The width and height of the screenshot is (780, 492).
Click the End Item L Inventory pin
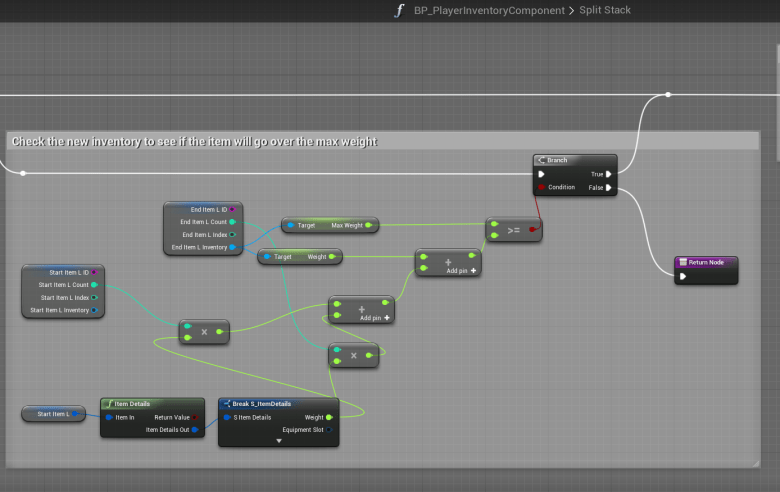tap(232, 246)
